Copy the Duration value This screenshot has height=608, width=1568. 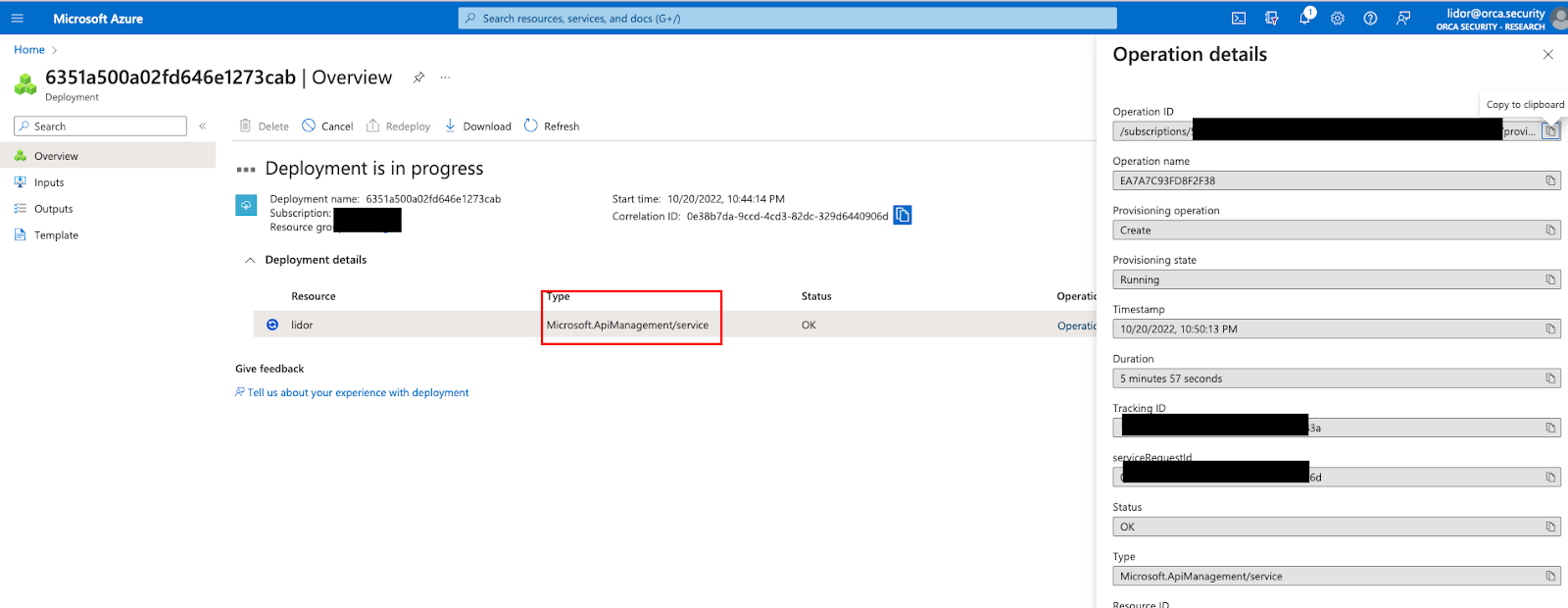1550,379
